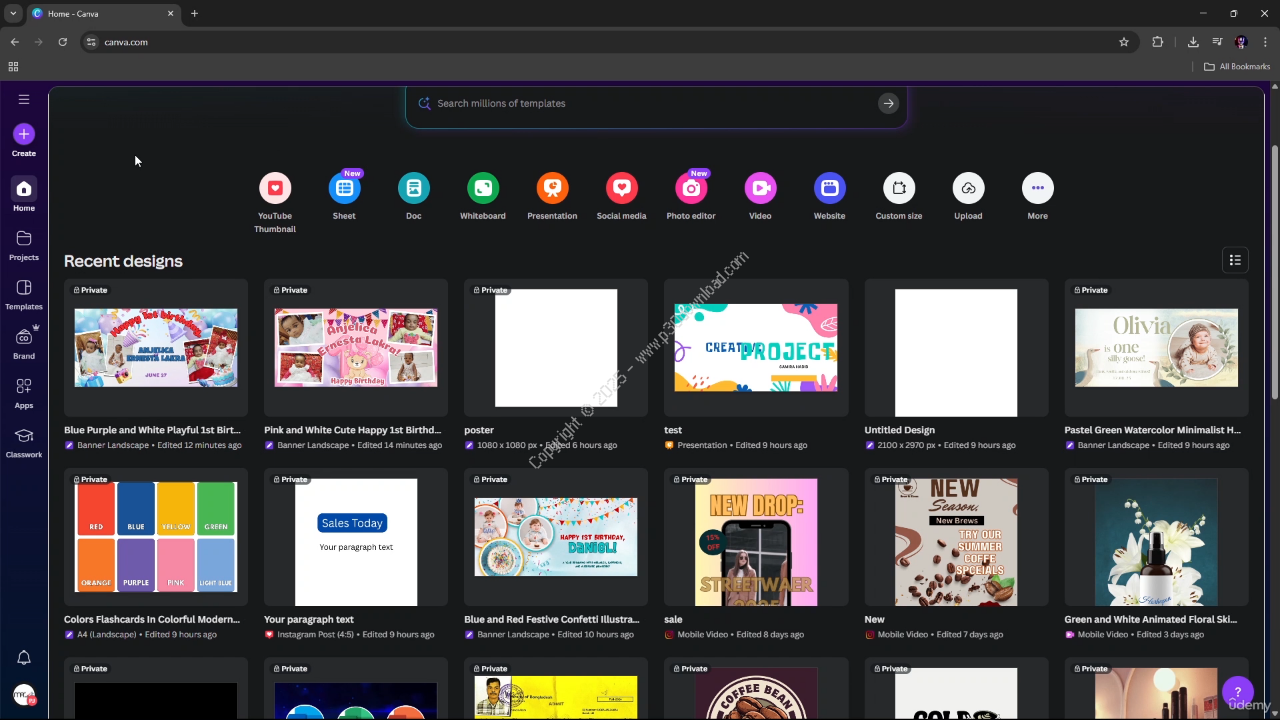The image size is (1280, 720).
Task: Open Blue Purple and White Playful 1st Birthday design
Action: [x=156, y=348]
